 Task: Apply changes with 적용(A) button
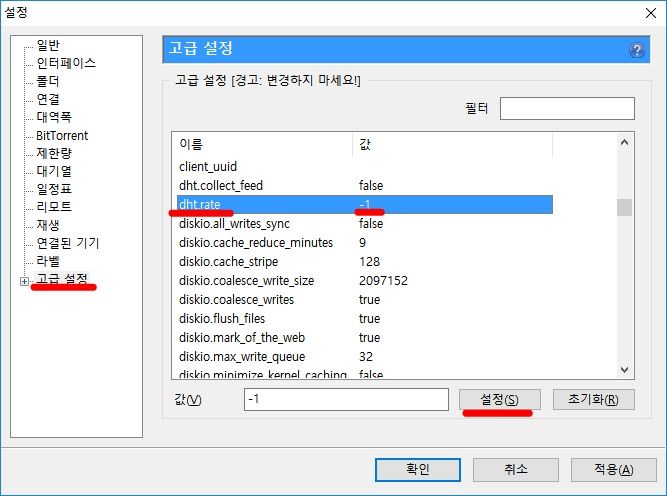pyautogui.click(x=613, y=470)
